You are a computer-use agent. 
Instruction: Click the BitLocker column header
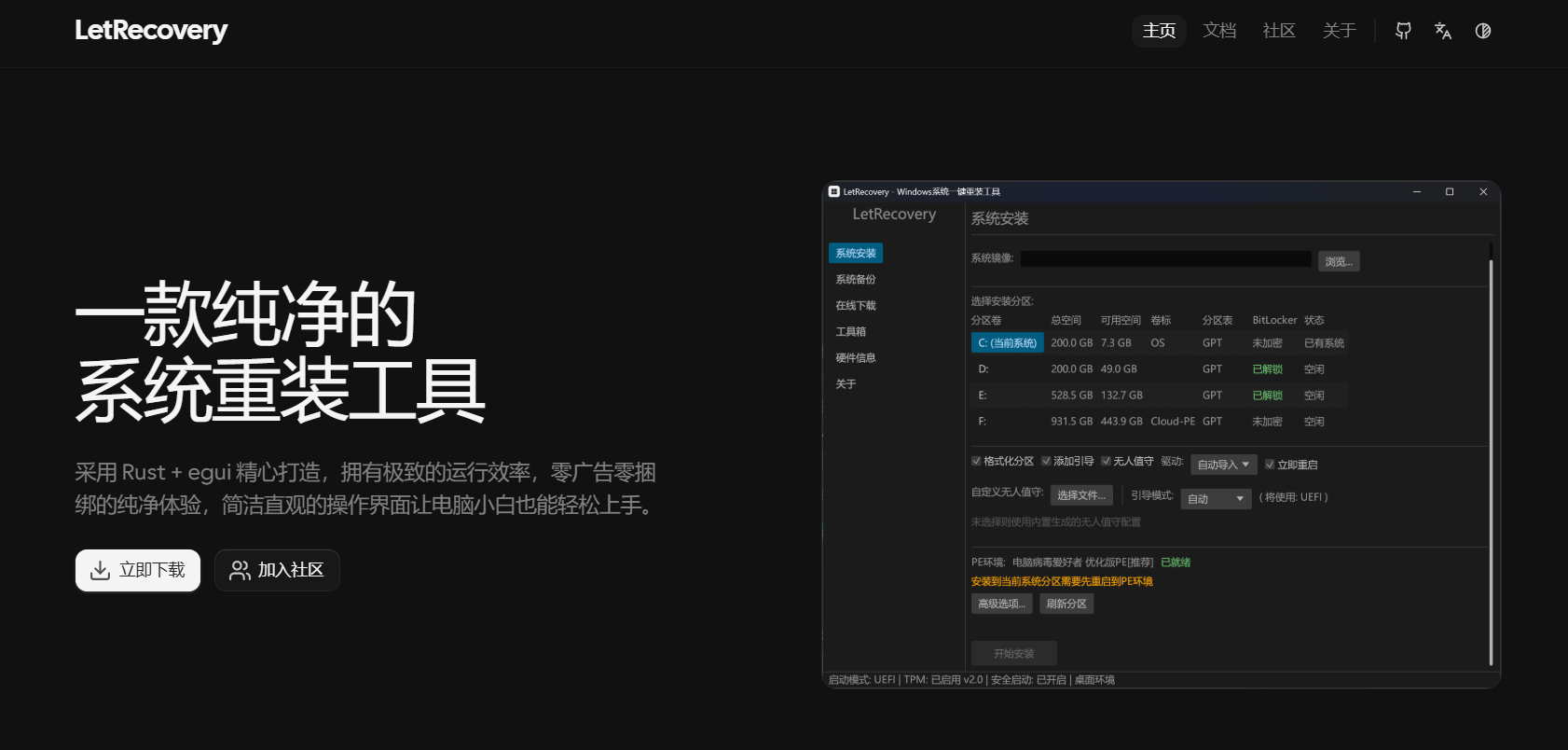[x=1274, y=320]
